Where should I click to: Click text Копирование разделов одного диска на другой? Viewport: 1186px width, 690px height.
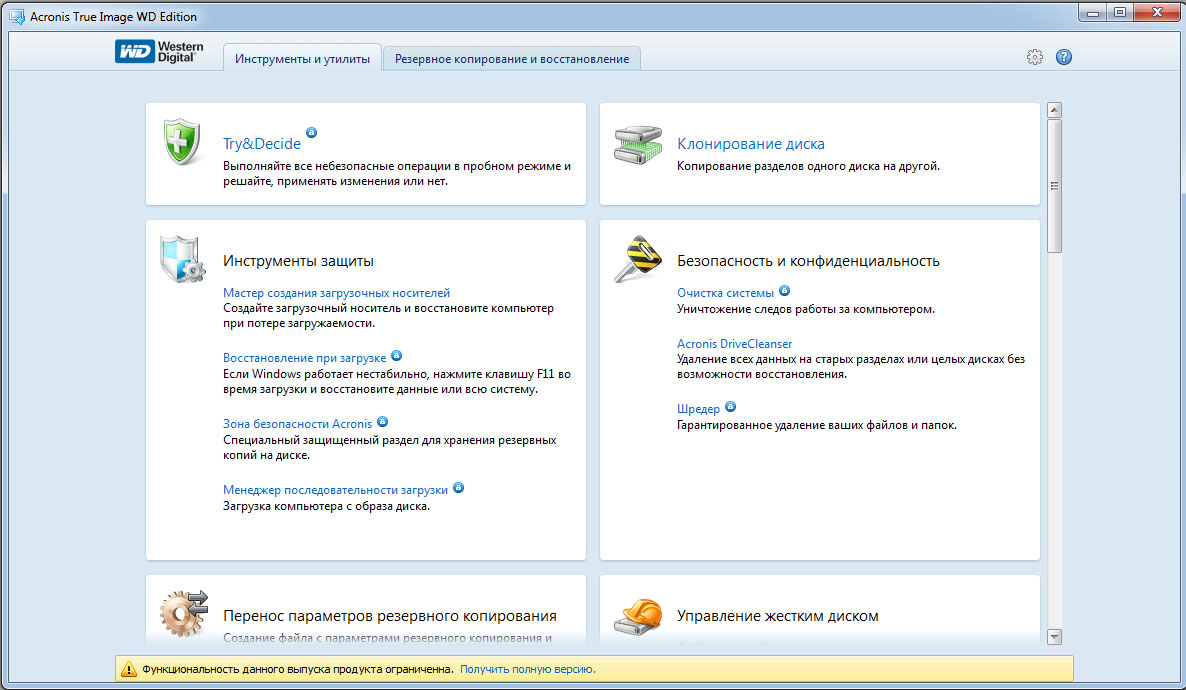click(808, 166)
